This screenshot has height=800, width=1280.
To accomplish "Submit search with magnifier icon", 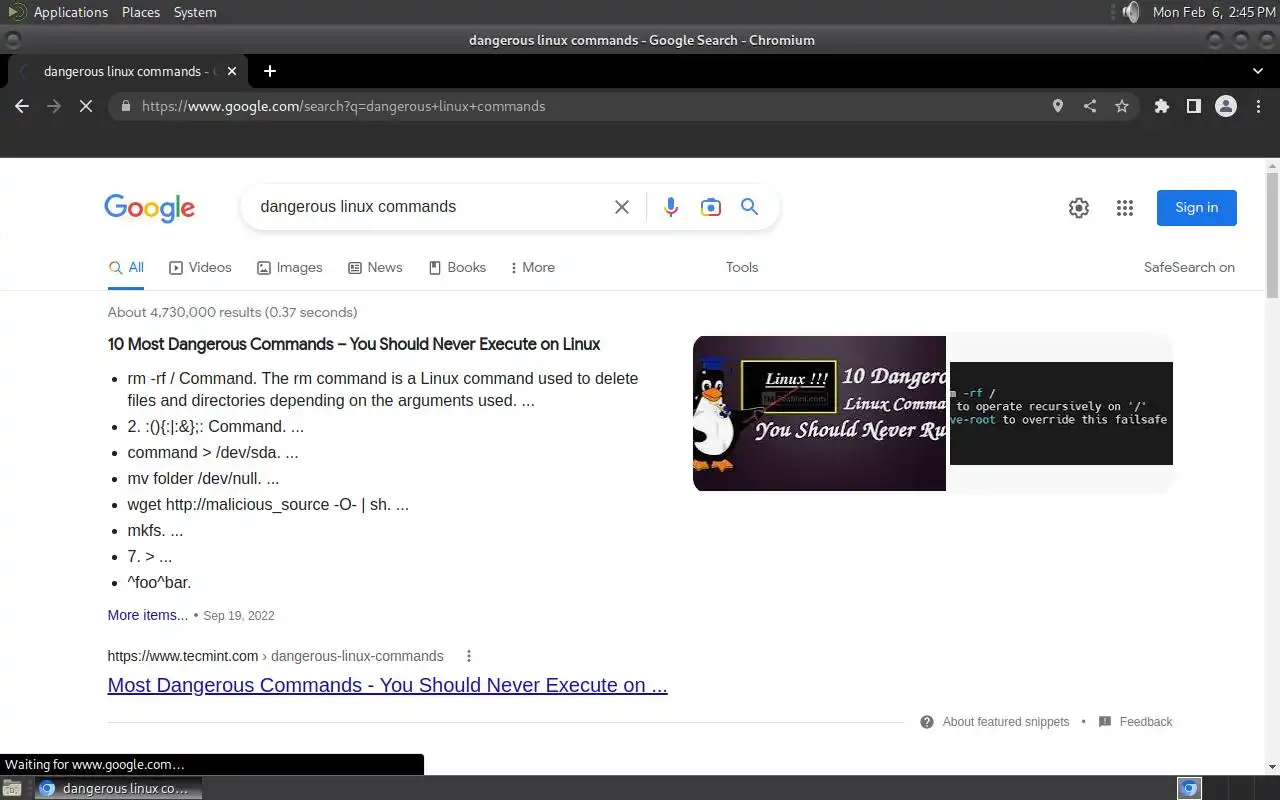I will pos(749,207).
